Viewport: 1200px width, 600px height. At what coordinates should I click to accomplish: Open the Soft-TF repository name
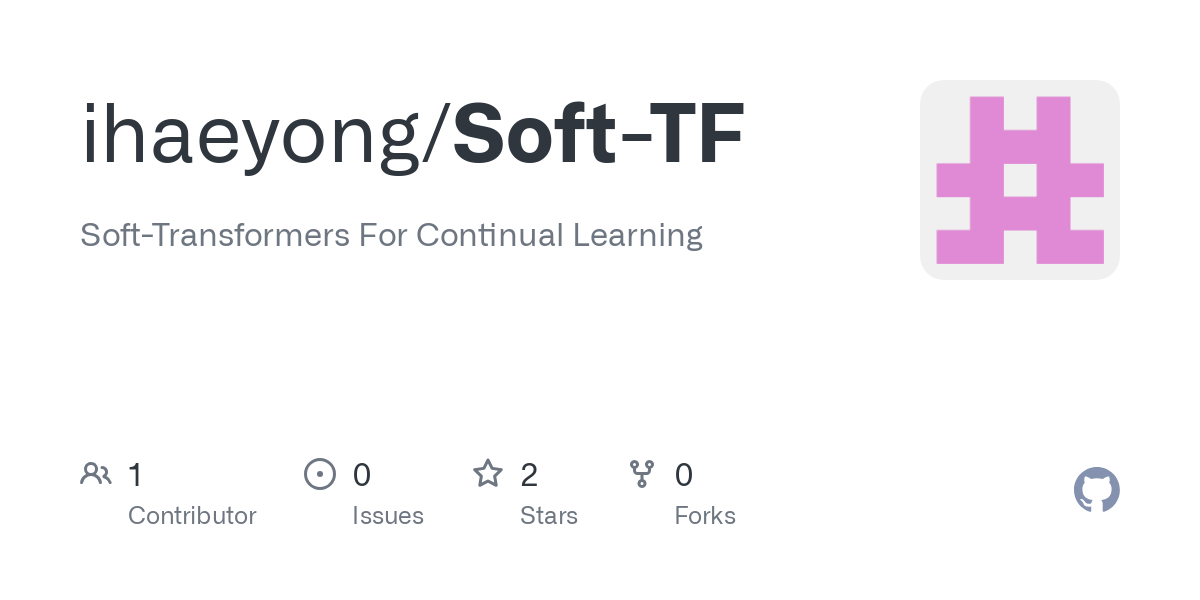pyautogui.click(x=598, y=135)
